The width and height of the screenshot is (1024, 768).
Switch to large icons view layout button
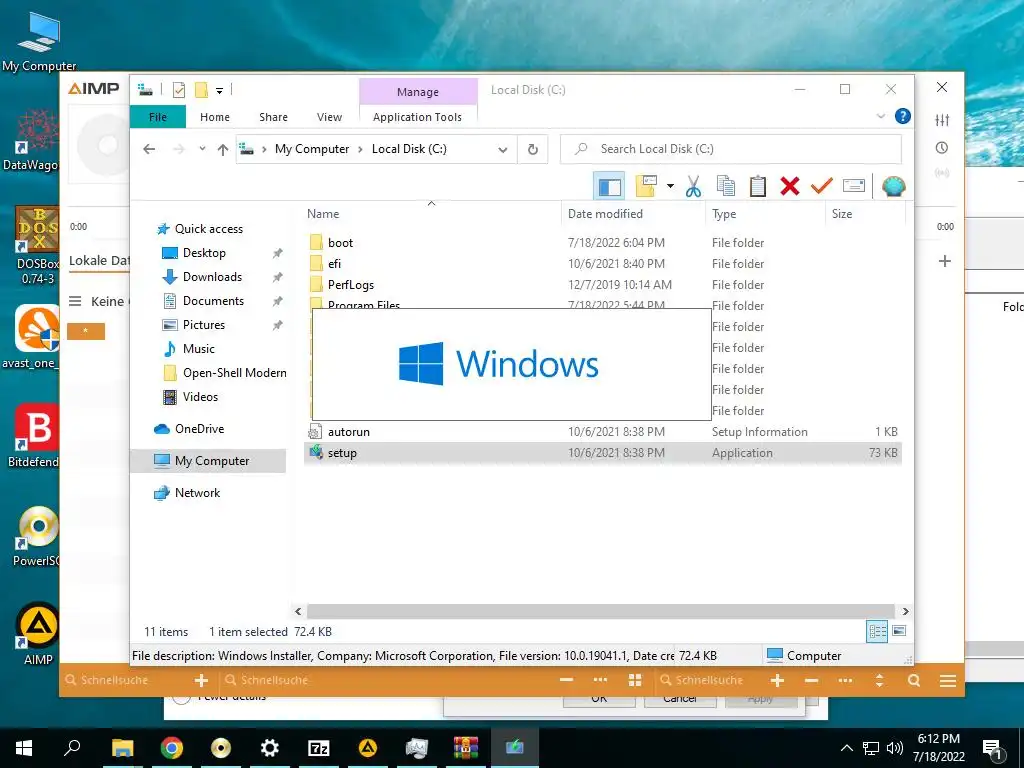pyautogui.click(x=899, y=631)
